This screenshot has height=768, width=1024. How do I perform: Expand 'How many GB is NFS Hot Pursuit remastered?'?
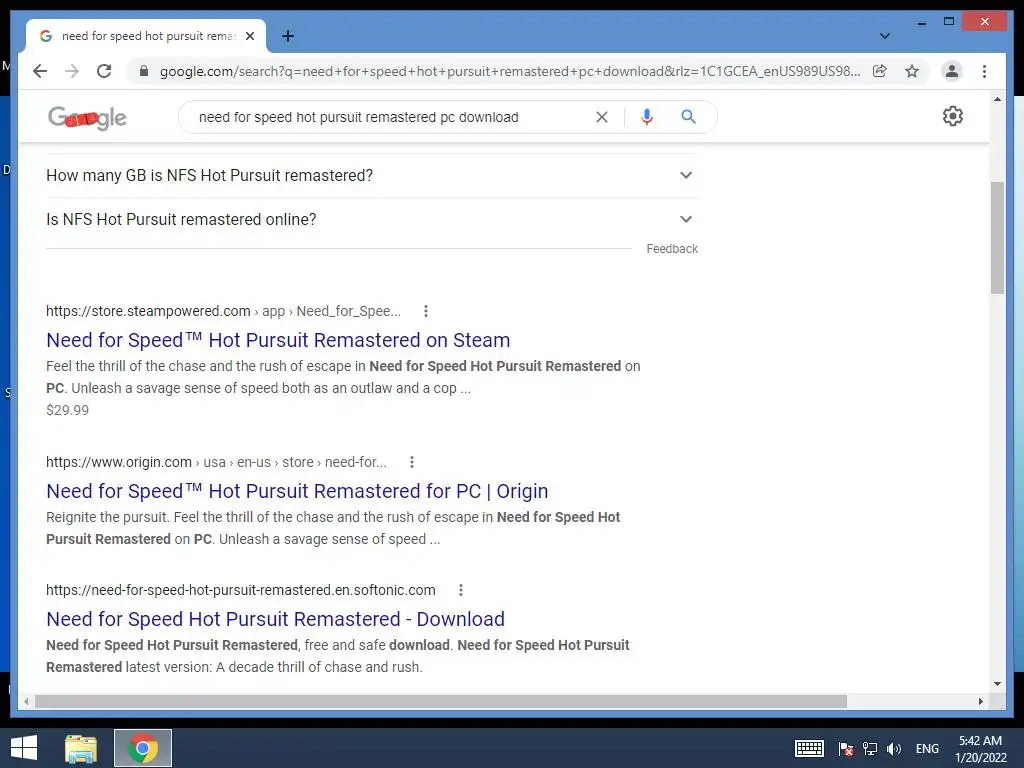point(371,175)
